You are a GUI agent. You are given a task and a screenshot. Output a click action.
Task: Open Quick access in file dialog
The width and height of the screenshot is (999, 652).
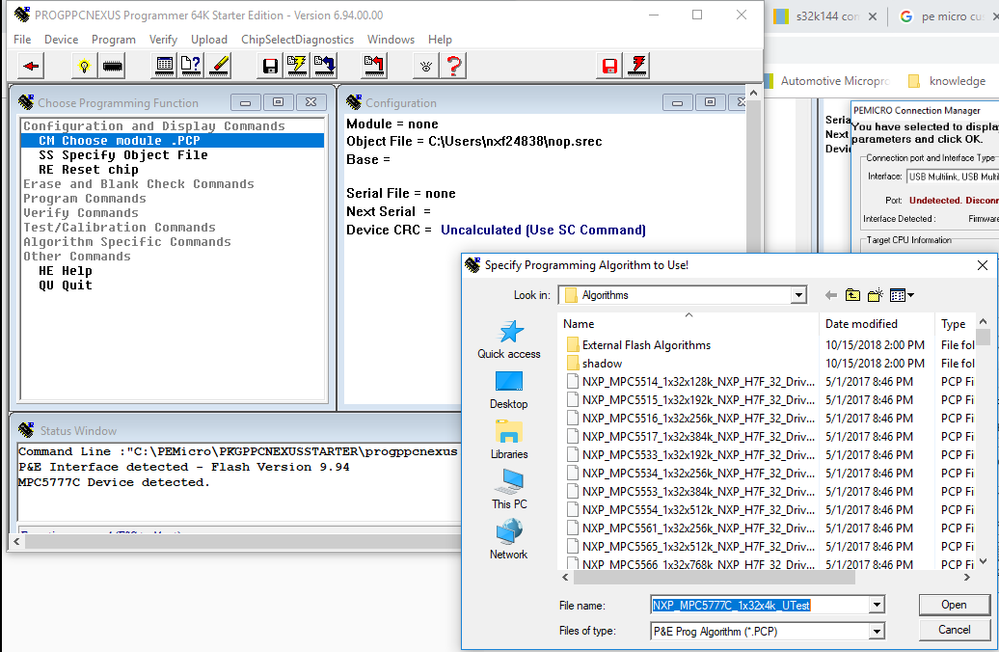pos(509,339)
